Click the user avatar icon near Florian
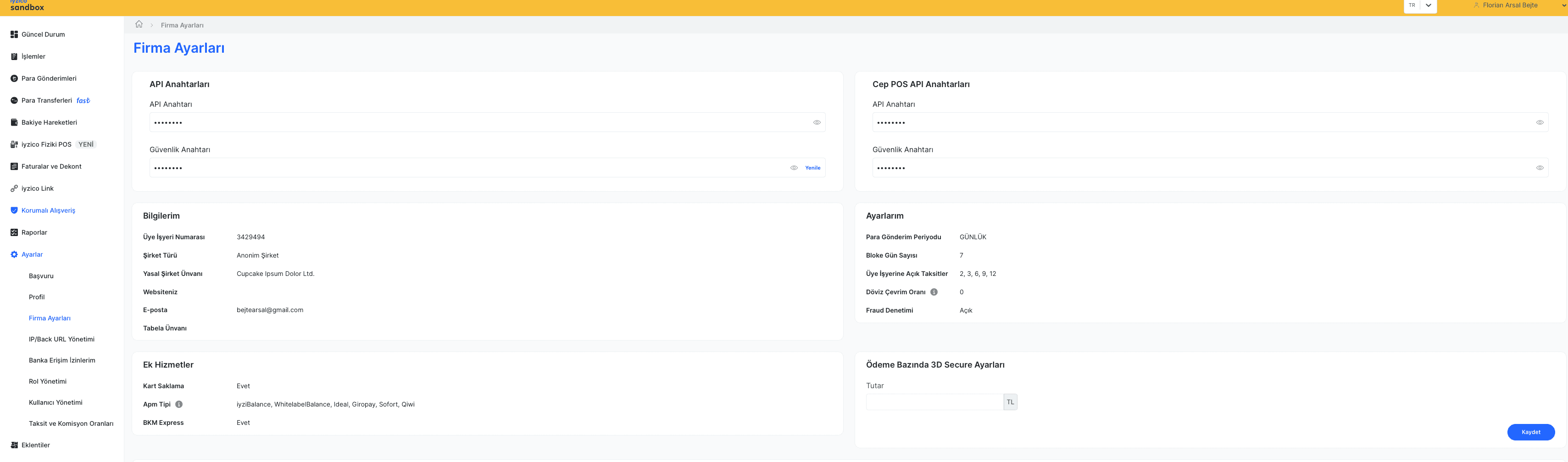Viewport: 1568px width, 462px height. tap(1476, 5)
